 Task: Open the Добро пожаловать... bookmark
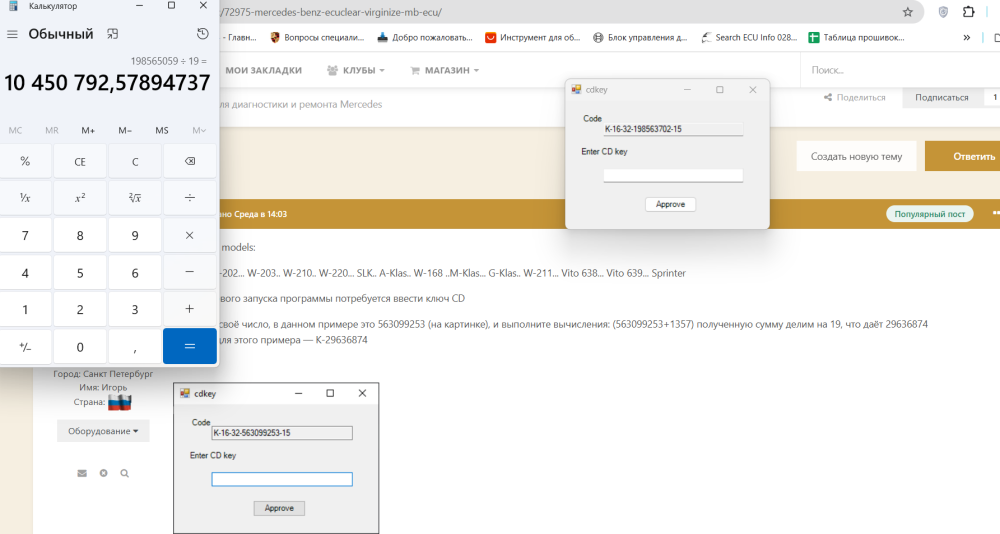coord(425,38)
